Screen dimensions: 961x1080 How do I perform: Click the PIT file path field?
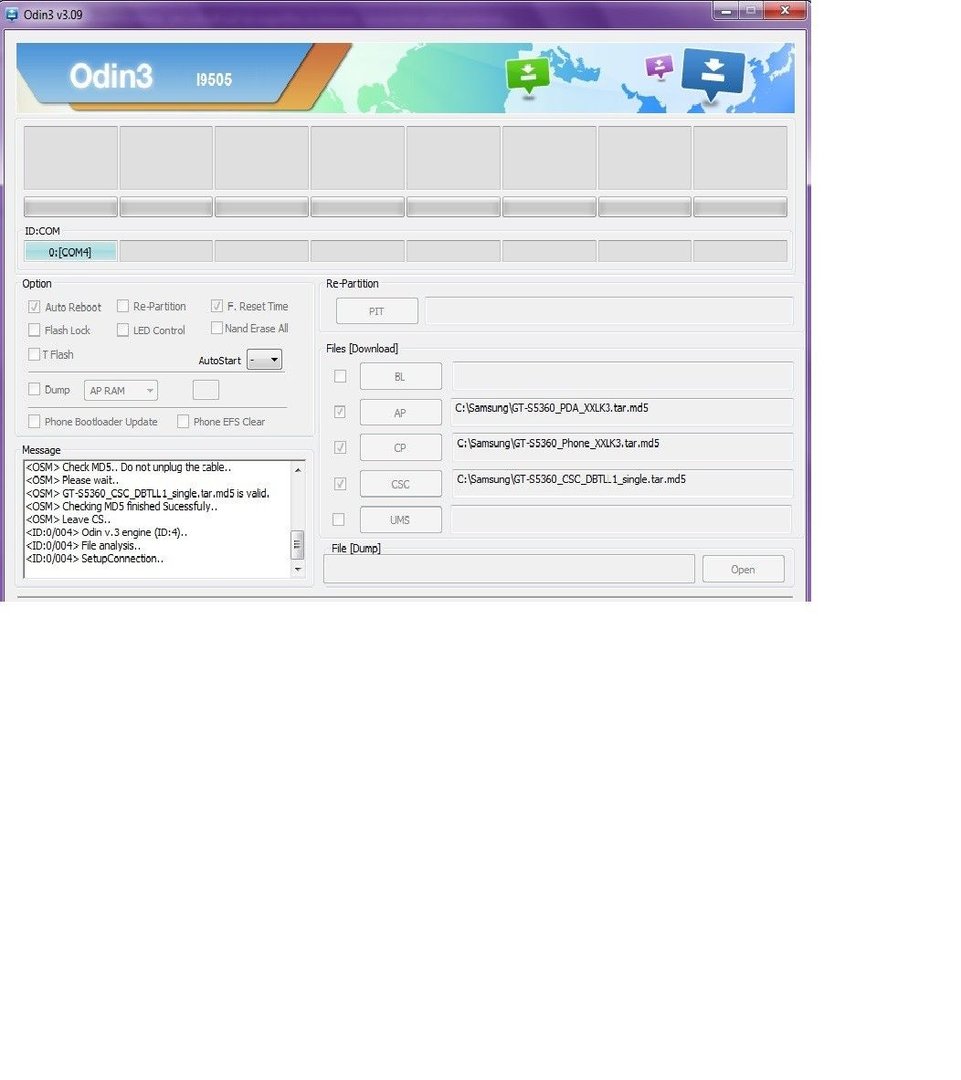(x=609, y=311)
